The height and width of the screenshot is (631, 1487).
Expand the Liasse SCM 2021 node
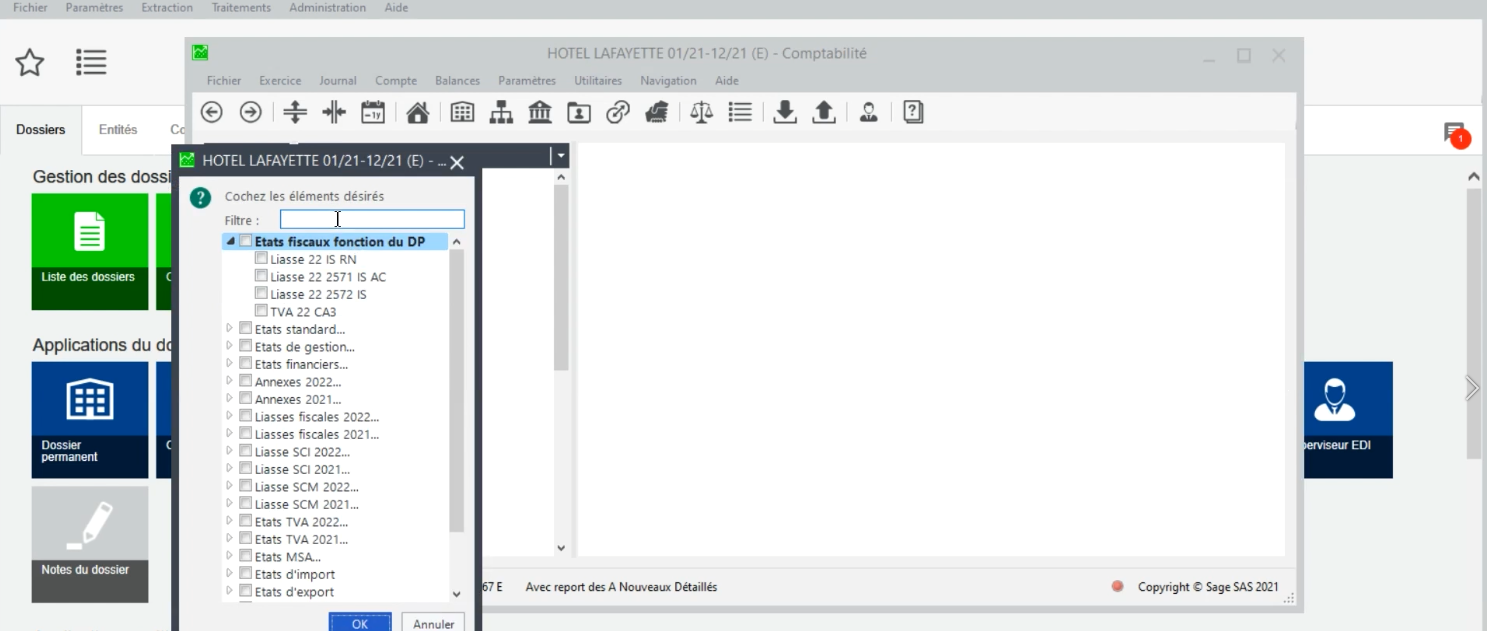[230, 504]
